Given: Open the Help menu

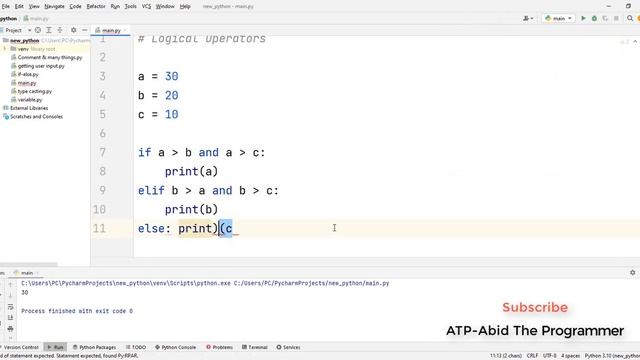Looking at the screenshot, I should click(185, 7).
